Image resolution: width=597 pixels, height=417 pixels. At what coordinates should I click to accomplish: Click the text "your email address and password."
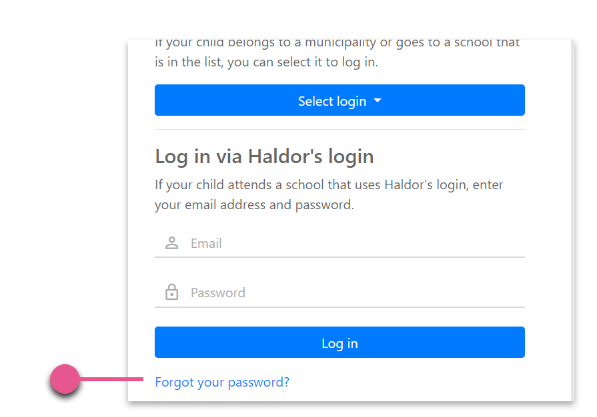point(254,205)
